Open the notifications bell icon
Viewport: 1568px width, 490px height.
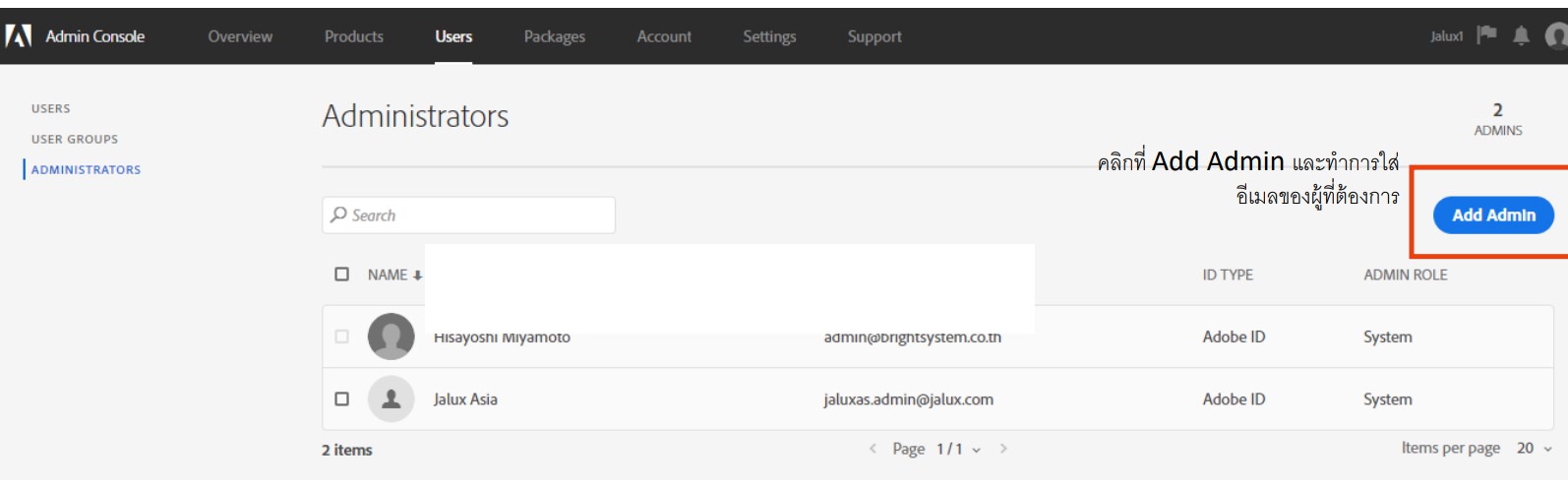tap(1521, 36)
